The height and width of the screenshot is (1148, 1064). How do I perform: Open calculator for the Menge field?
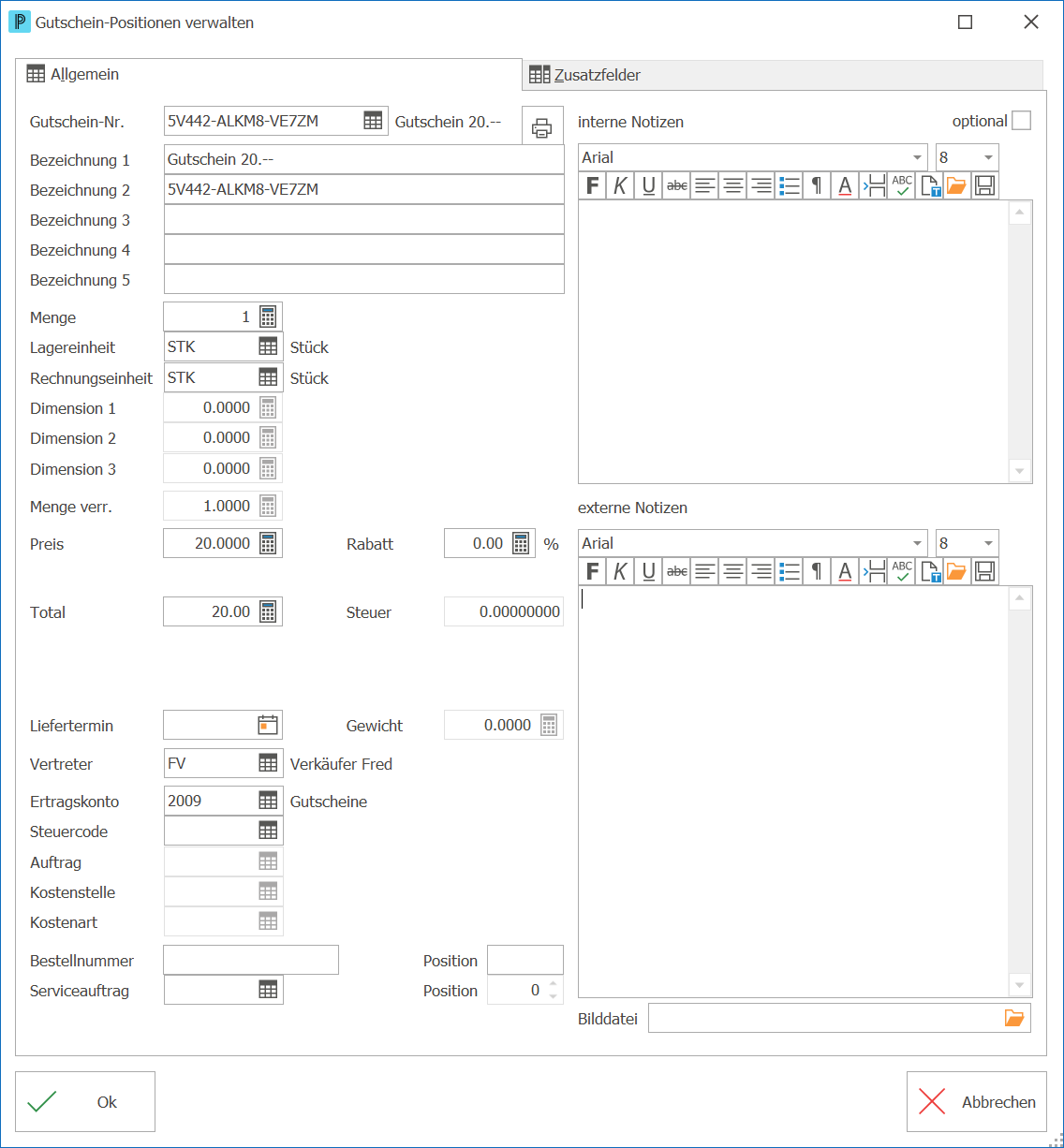point(268,316)
